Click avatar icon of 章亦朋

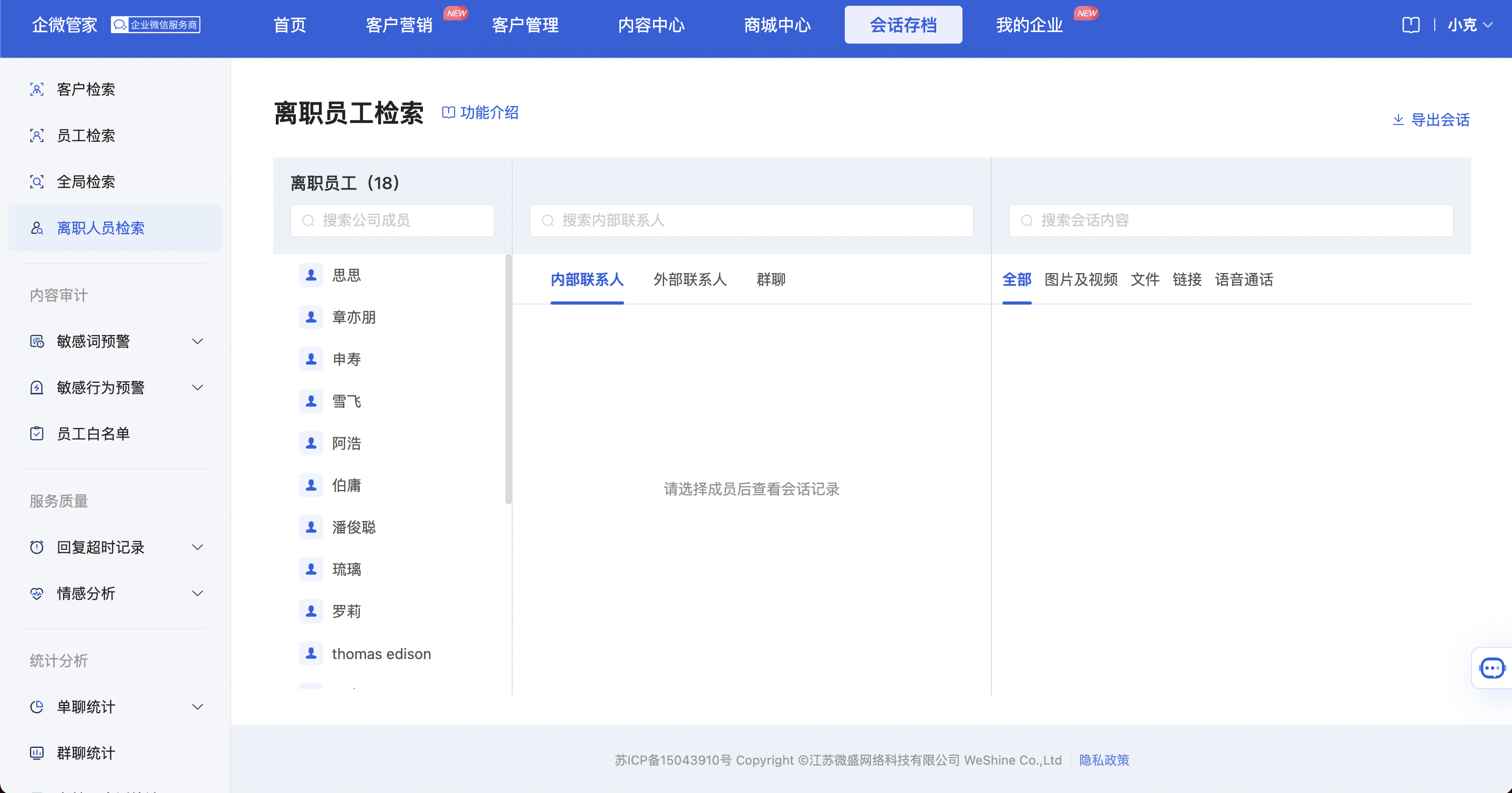tap(311, 317)
